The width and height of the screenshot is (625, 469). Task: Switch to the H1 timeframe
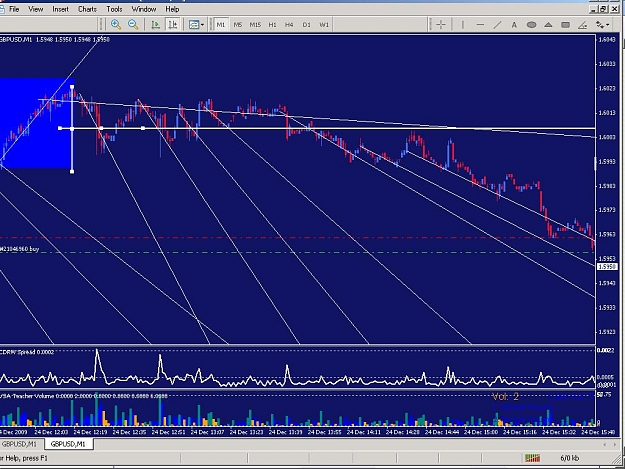point(273,25)
